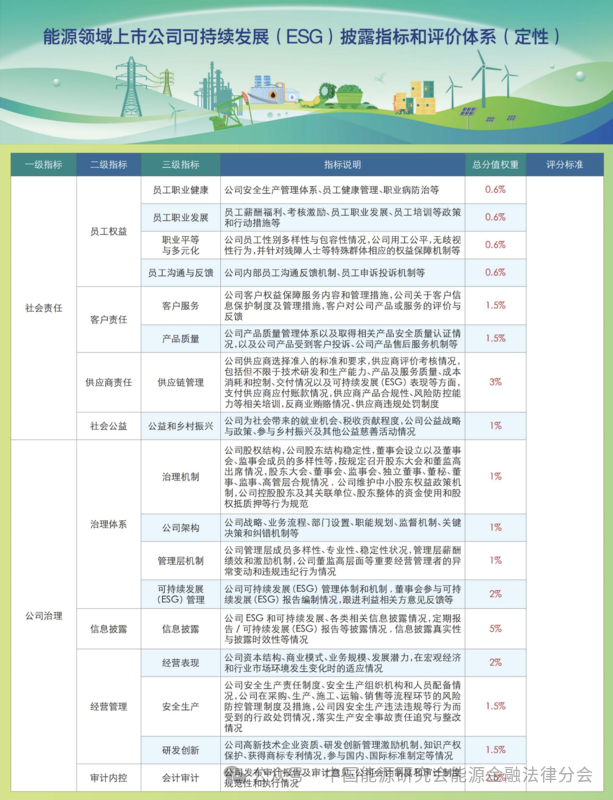This screenshot has height=800, width=613.
Task: Click the 1% weight for 公司架构
Action: click(x=495, y=527)
